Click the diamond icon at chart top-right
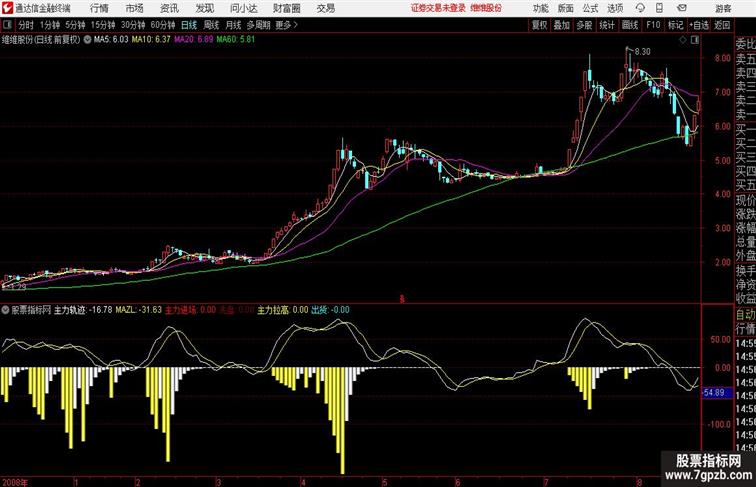 (x=683, y=40)
